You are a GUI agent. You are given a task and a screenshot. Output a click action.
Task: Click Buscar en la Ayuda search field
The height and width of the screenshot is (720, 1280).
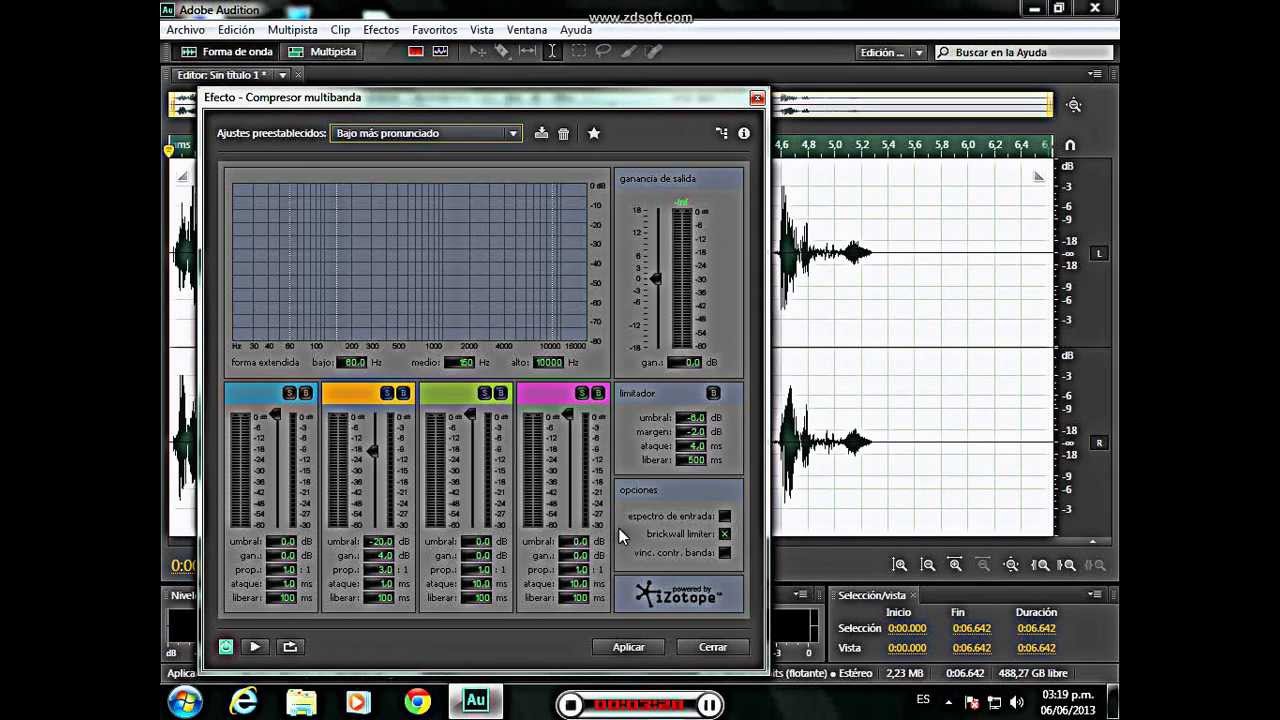click(1025, 52)
